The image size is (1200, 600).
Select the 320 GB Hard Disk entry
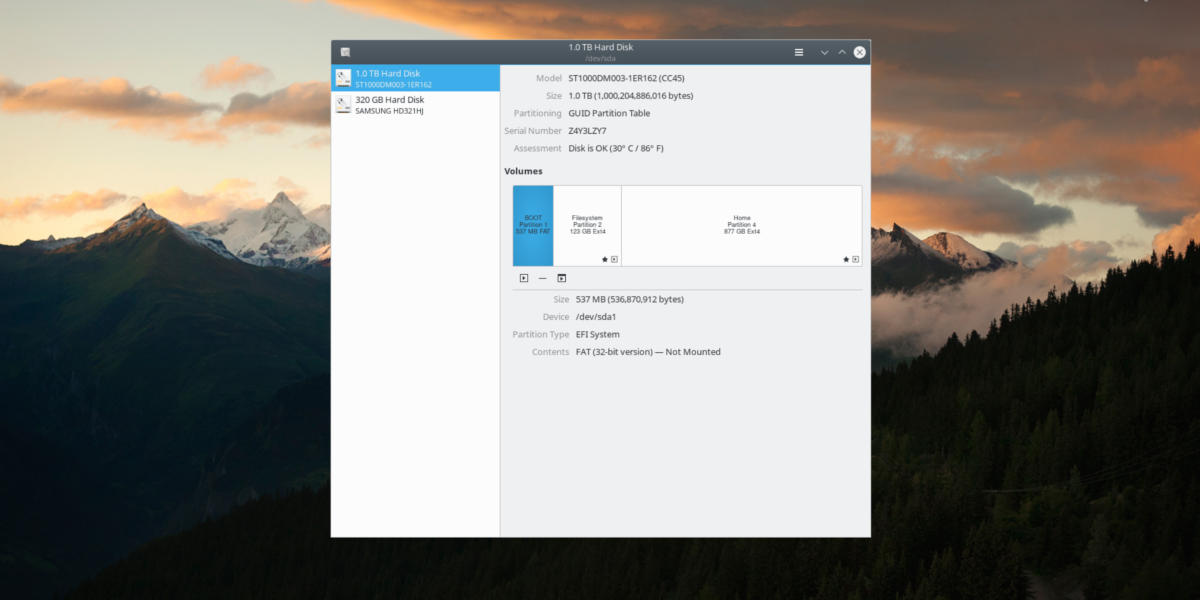415,104
